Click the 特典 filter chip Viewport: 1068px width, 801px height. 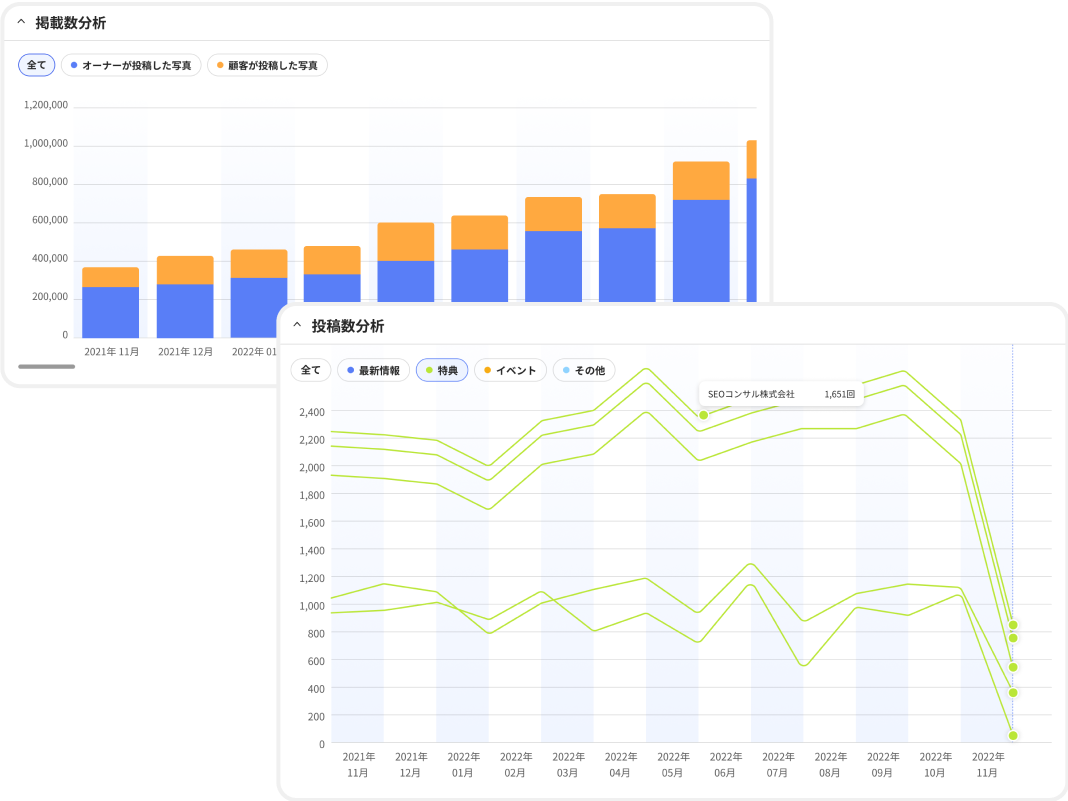[441, 370]
